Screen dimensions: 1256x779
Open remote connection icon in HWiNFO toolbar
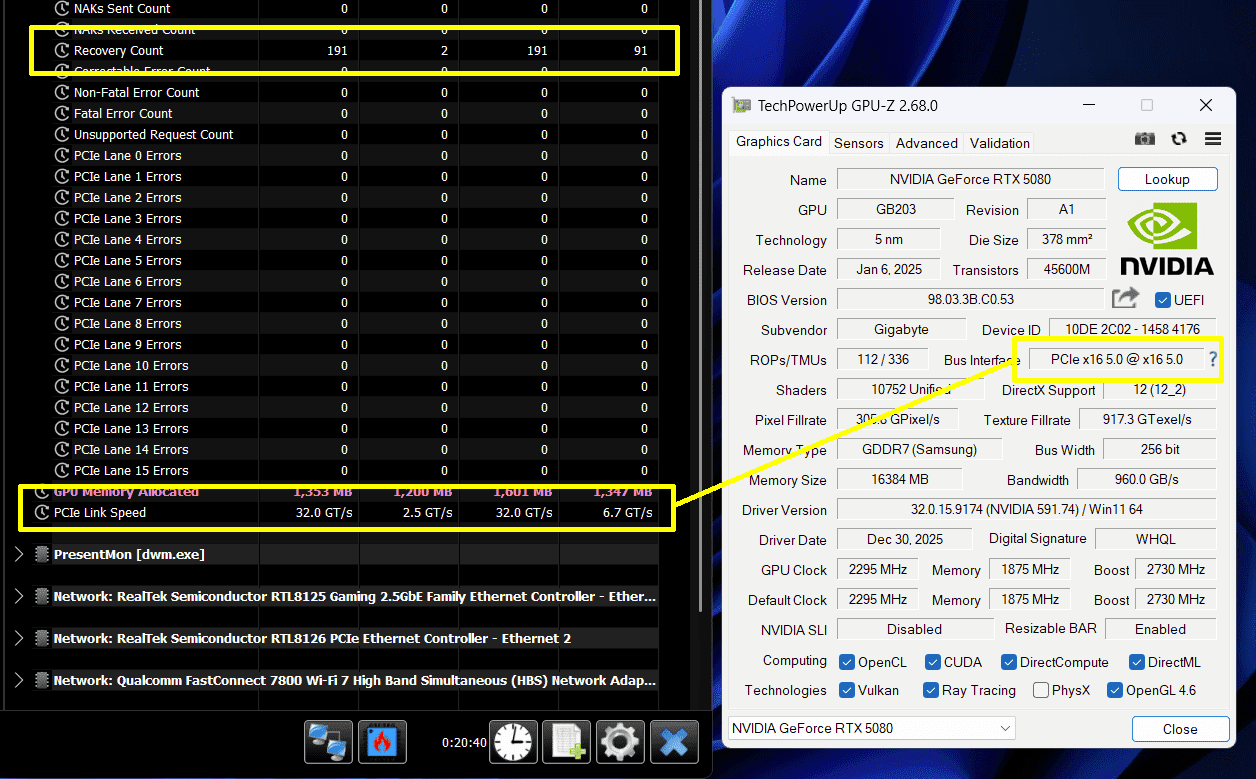[x=328, y=742]
